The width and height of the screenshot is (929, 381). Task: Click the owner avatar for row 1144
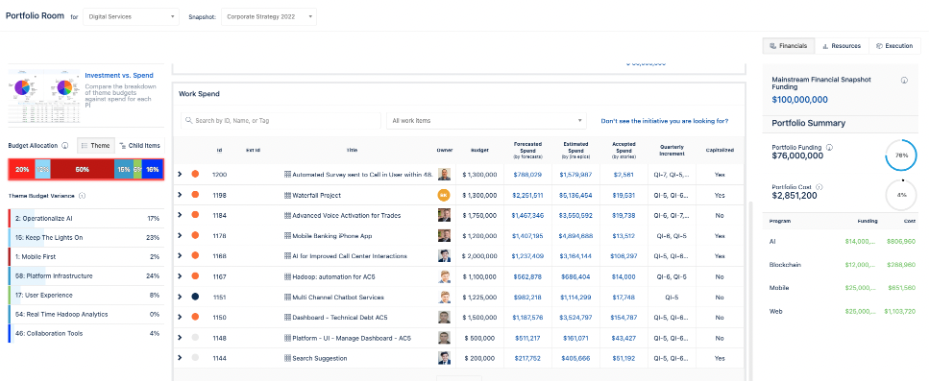(444, 358)
